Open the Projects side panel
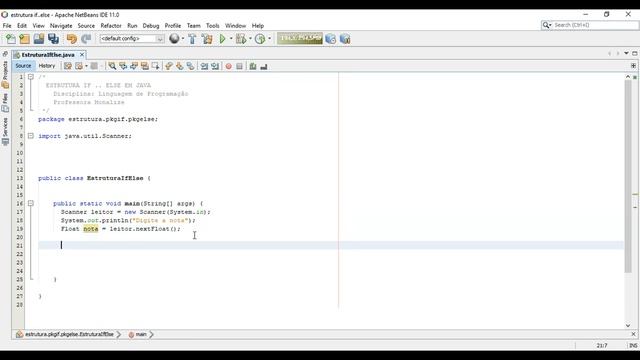The width and height of the screenshot is (640, 360). (x=5, y=74)
